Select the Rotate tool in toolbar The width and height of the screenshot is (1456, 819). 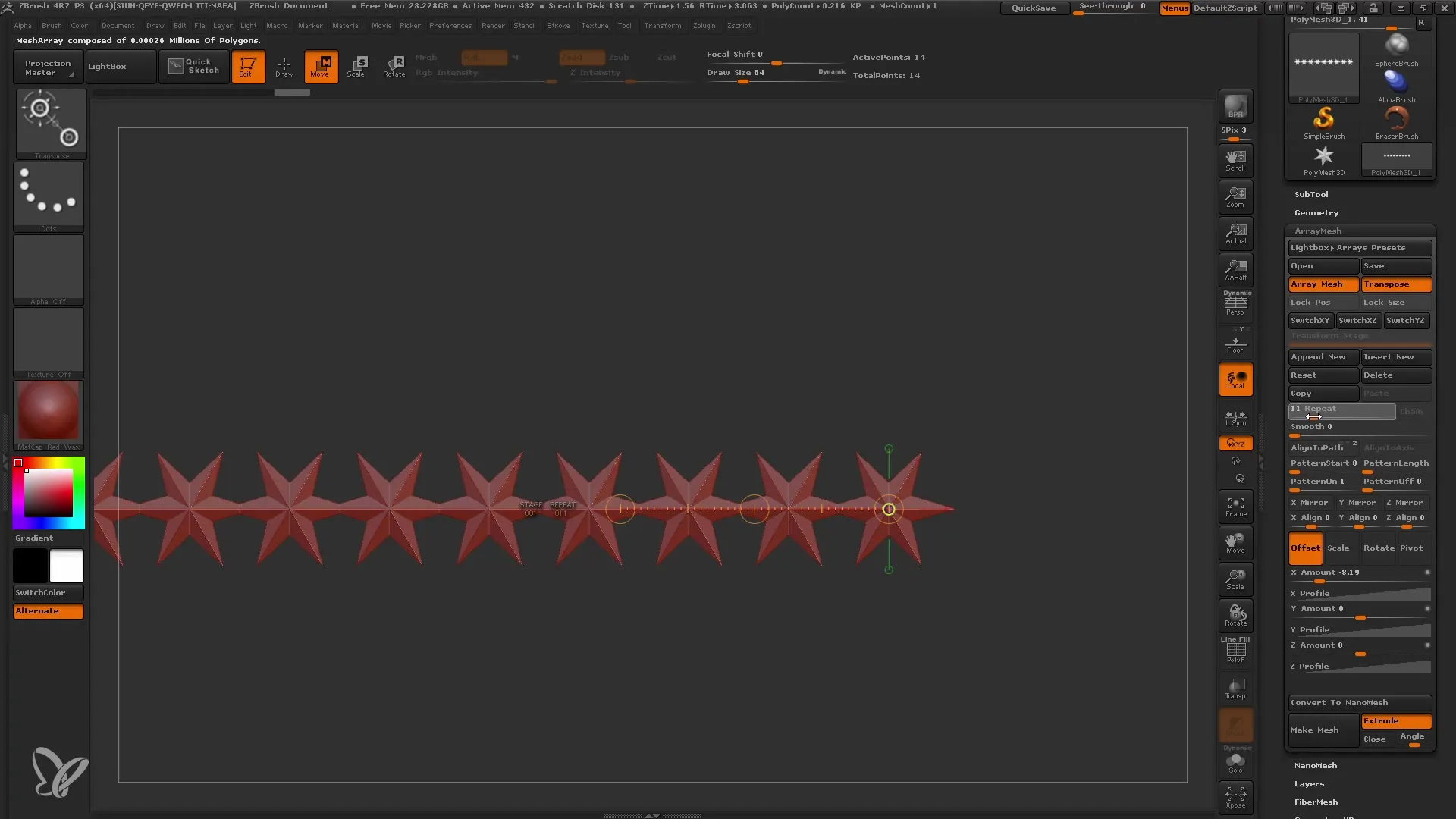coord(395,67)
